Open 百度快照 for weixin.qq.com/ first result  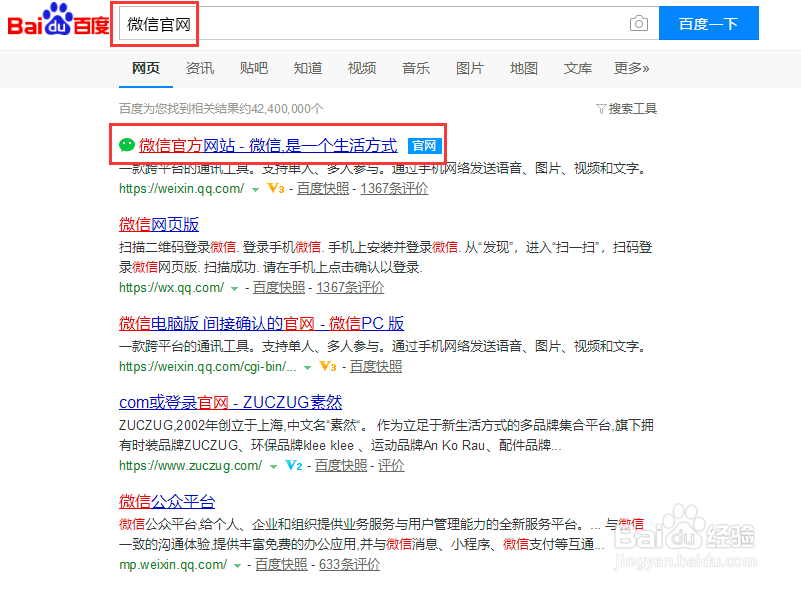click(x=323, y=189)
